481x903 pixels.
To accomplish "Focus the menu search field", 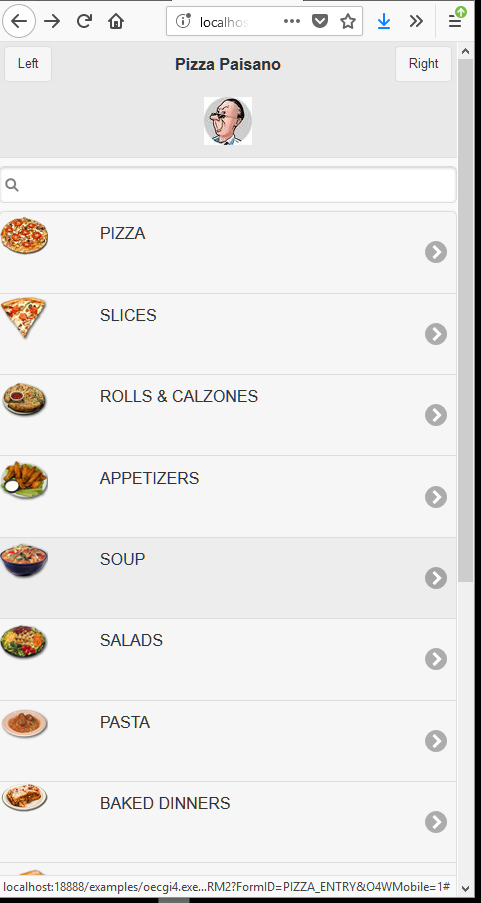I will point(228,185).
